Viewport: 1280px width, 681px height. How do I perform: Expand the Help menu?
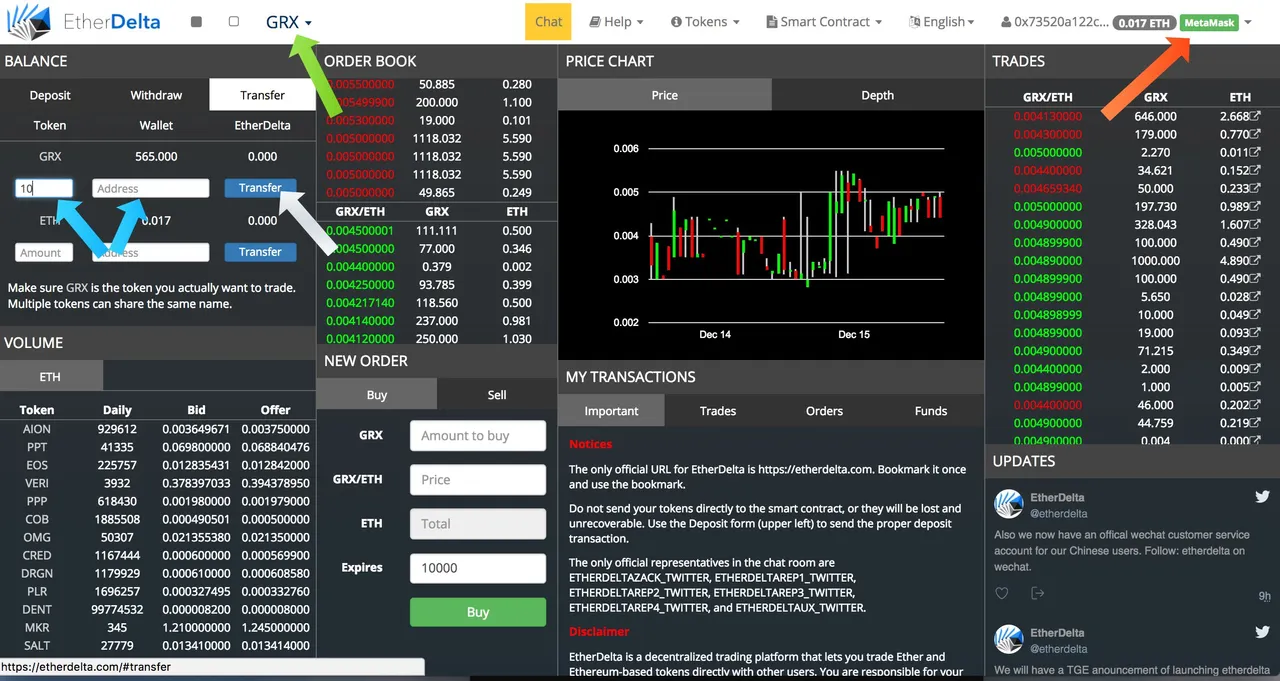(616, 22)
